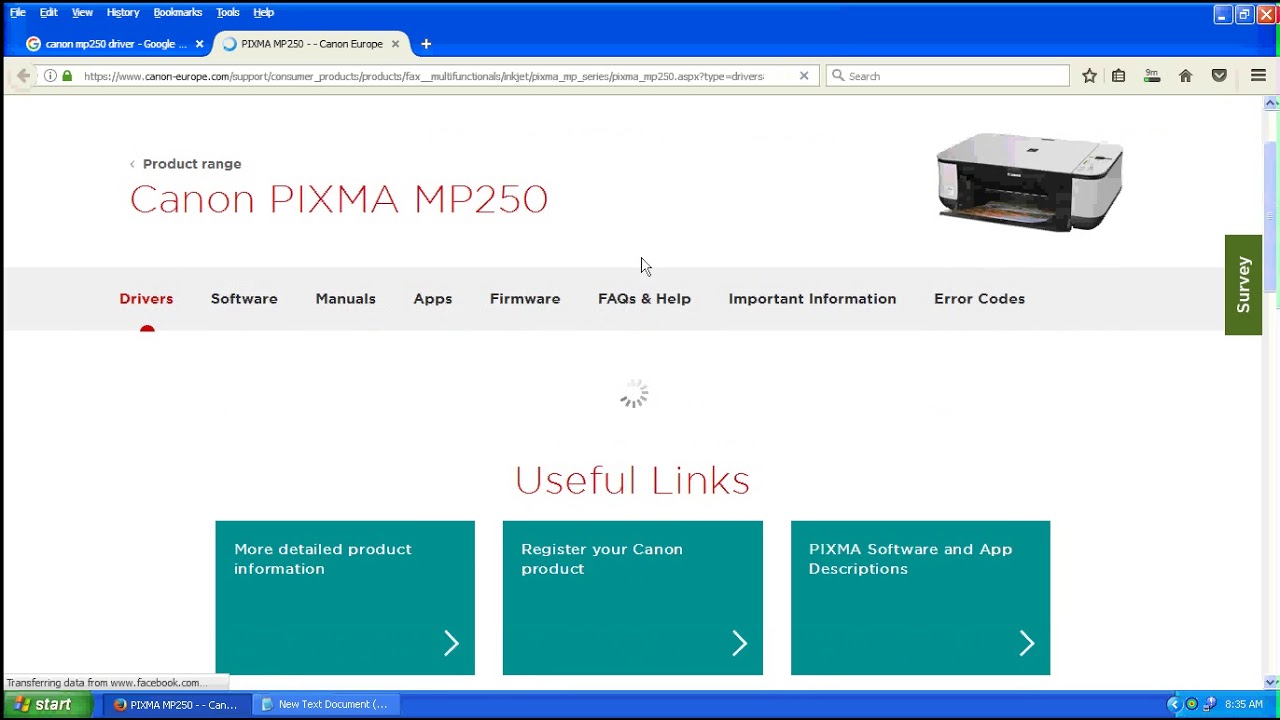Bookmark this page with the star icon
Viewport: 1280px width, 720px height.
click(1089, 76)
